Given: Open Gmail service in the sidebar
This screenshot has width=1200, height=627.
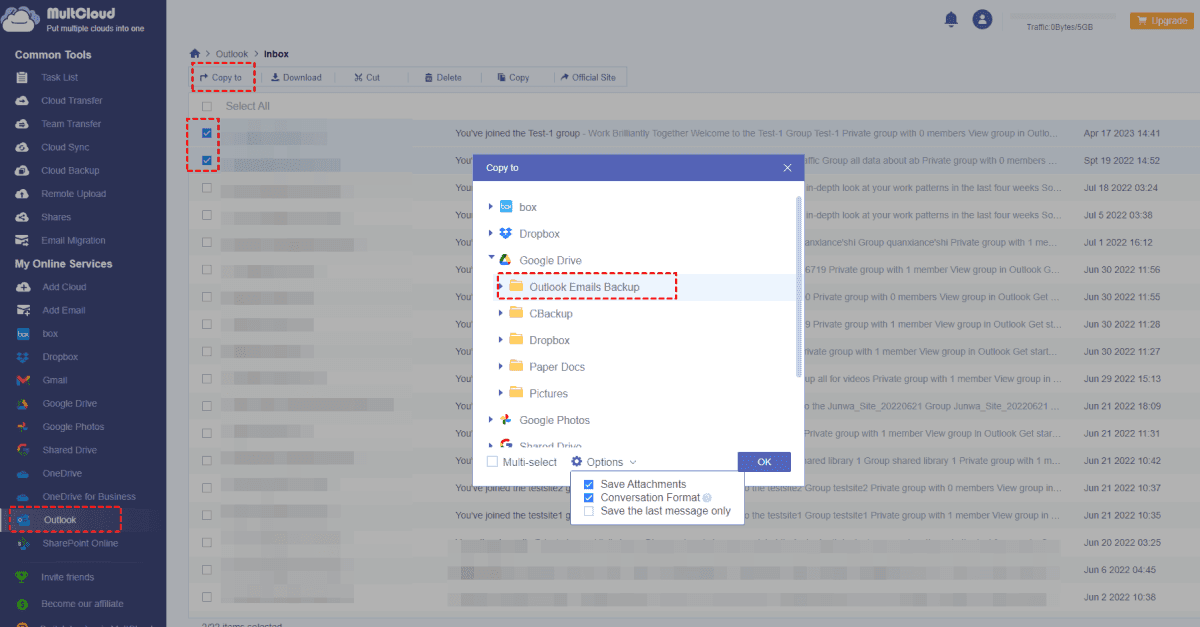Looking at the screenshot, I should pos(55,380).
